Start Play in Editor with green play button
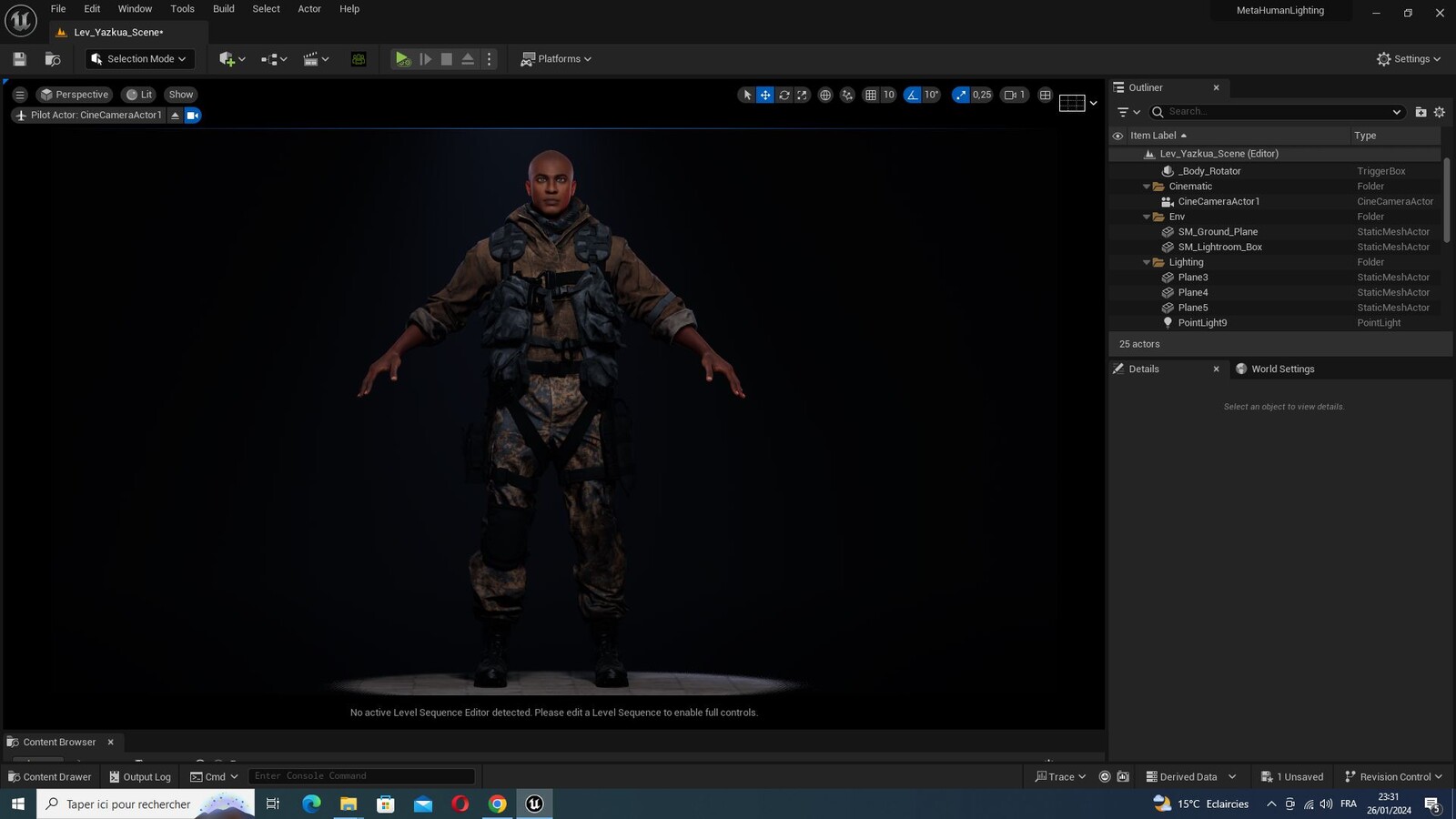The image size is (1456, 819). pos(402,59)
